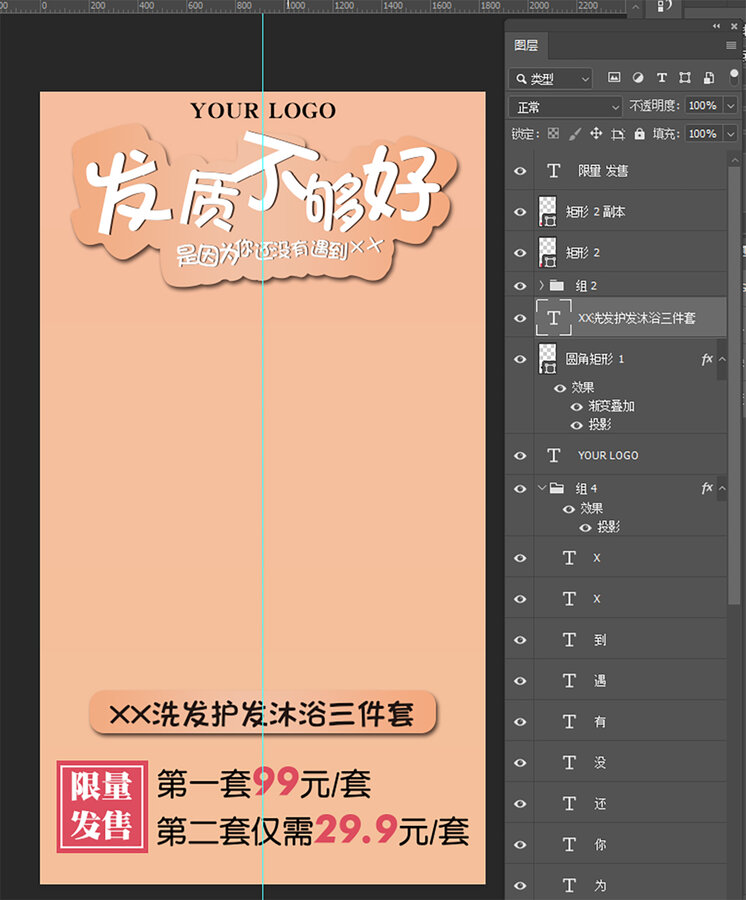Screen dimensions: 746x900
Task: Collapse the Layers panel with double arrows
Action: [x=716, y=26]
